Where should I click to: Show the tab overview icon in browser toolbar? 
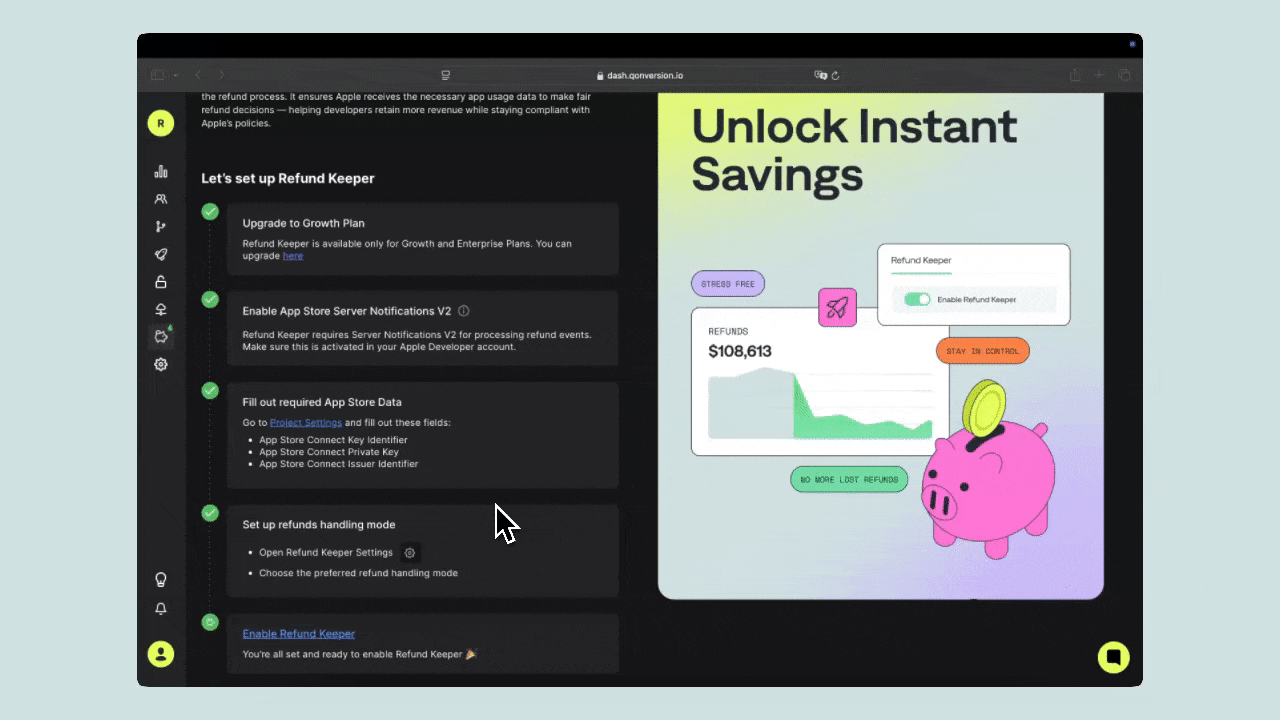click(1124, 75)
